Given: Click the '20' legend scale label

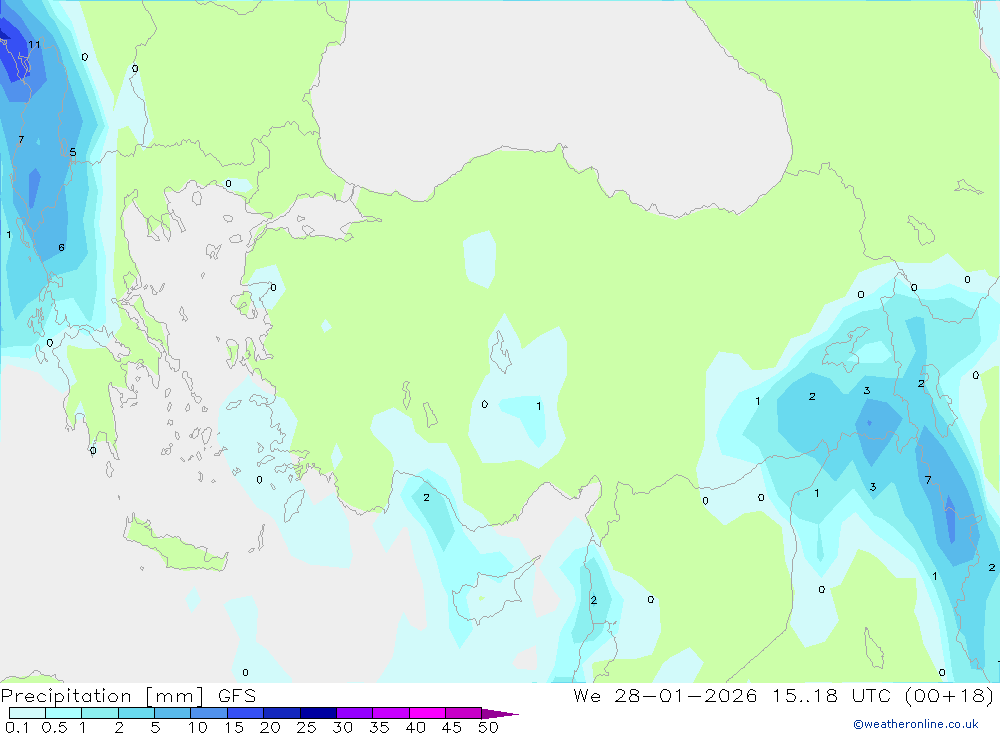Looking at the screenshot, I should 270,727.
